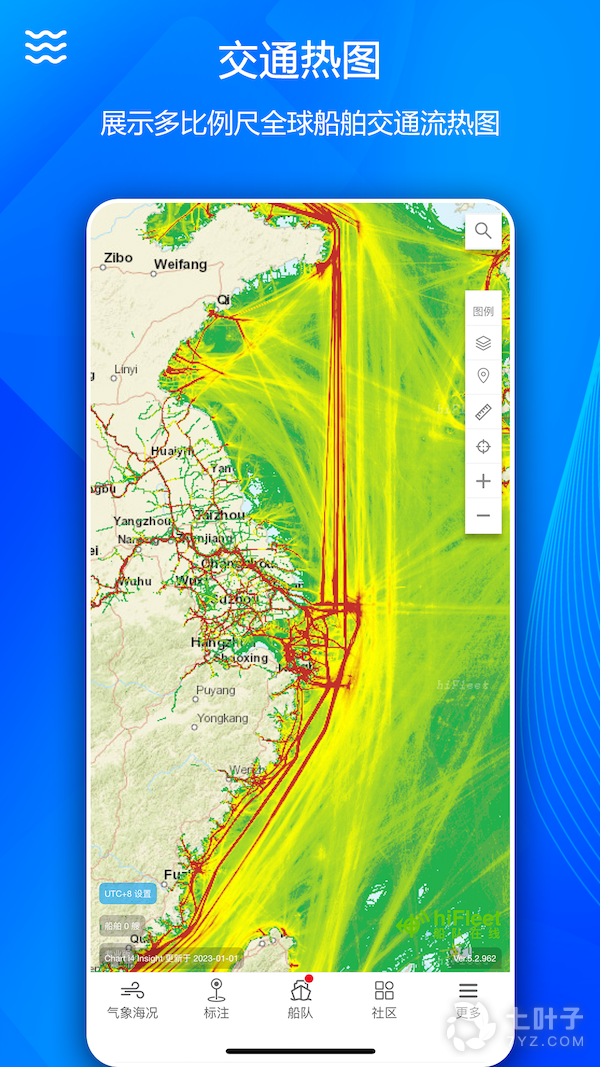
Task: Switch to the 气象海况 weather tab
Action: coord(132,999)
